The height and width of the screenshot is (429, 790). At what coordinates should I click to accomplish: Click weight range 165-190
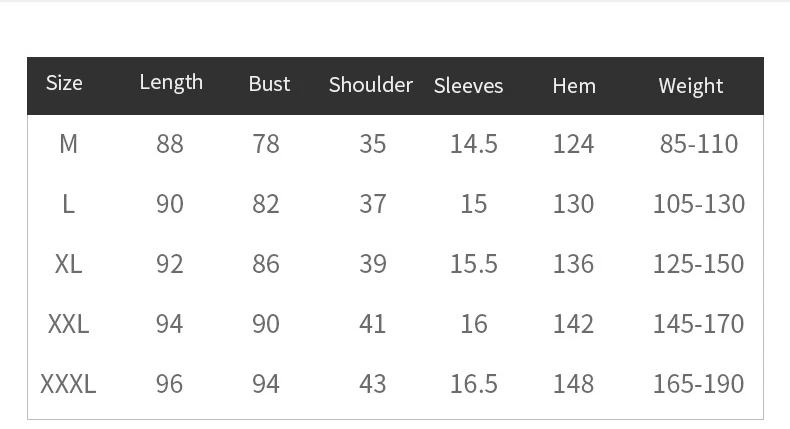(x=698, y=384)
